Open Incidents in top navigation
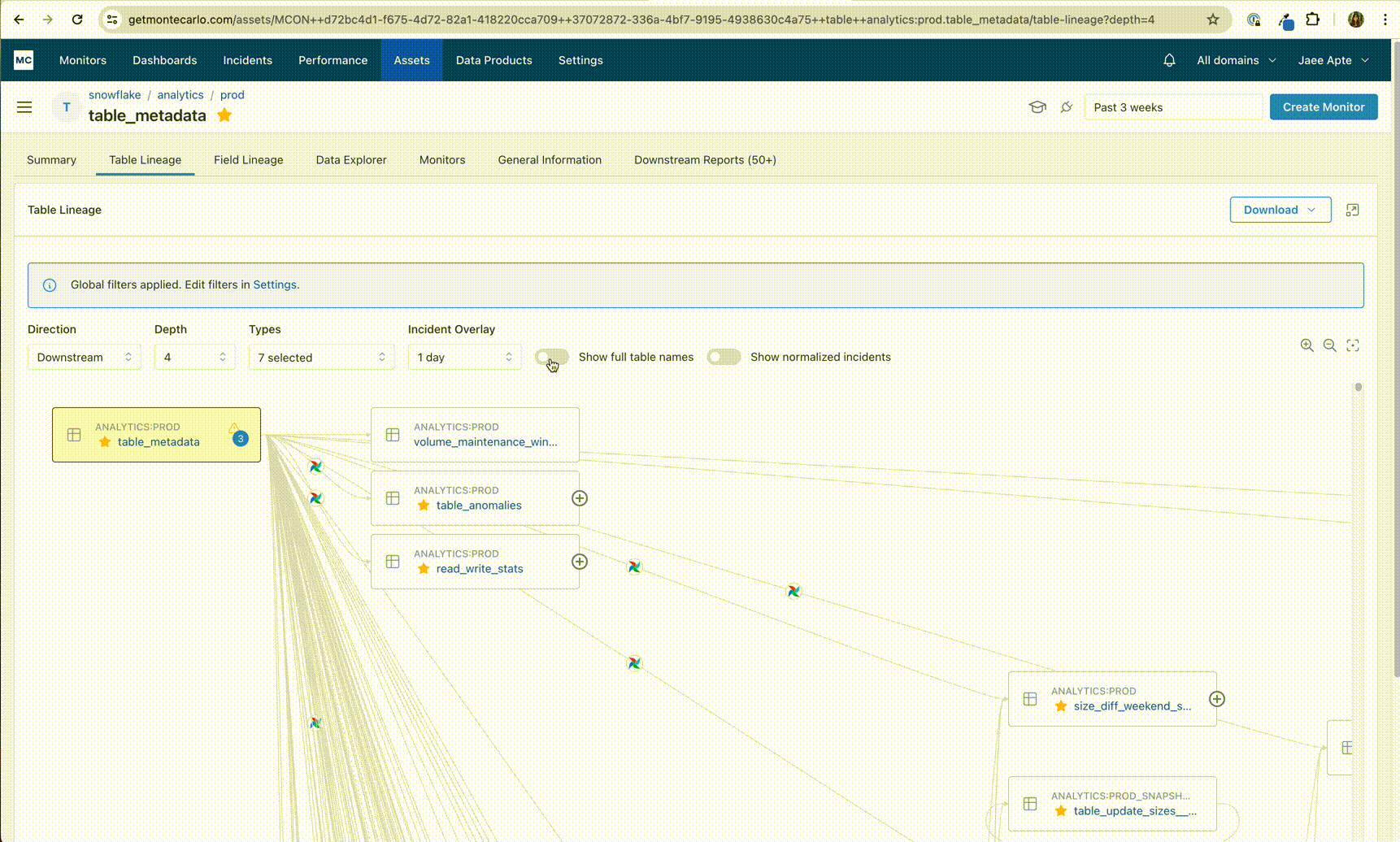 248,60
